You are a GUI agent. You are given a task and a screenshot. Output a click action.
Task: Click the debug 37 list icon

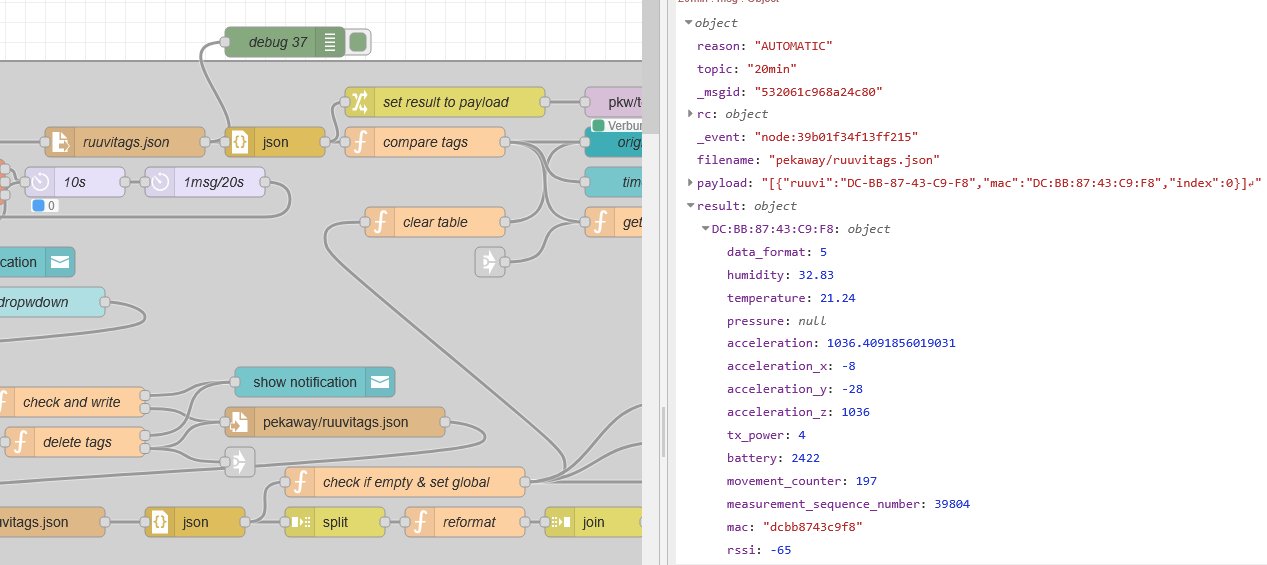330,42
